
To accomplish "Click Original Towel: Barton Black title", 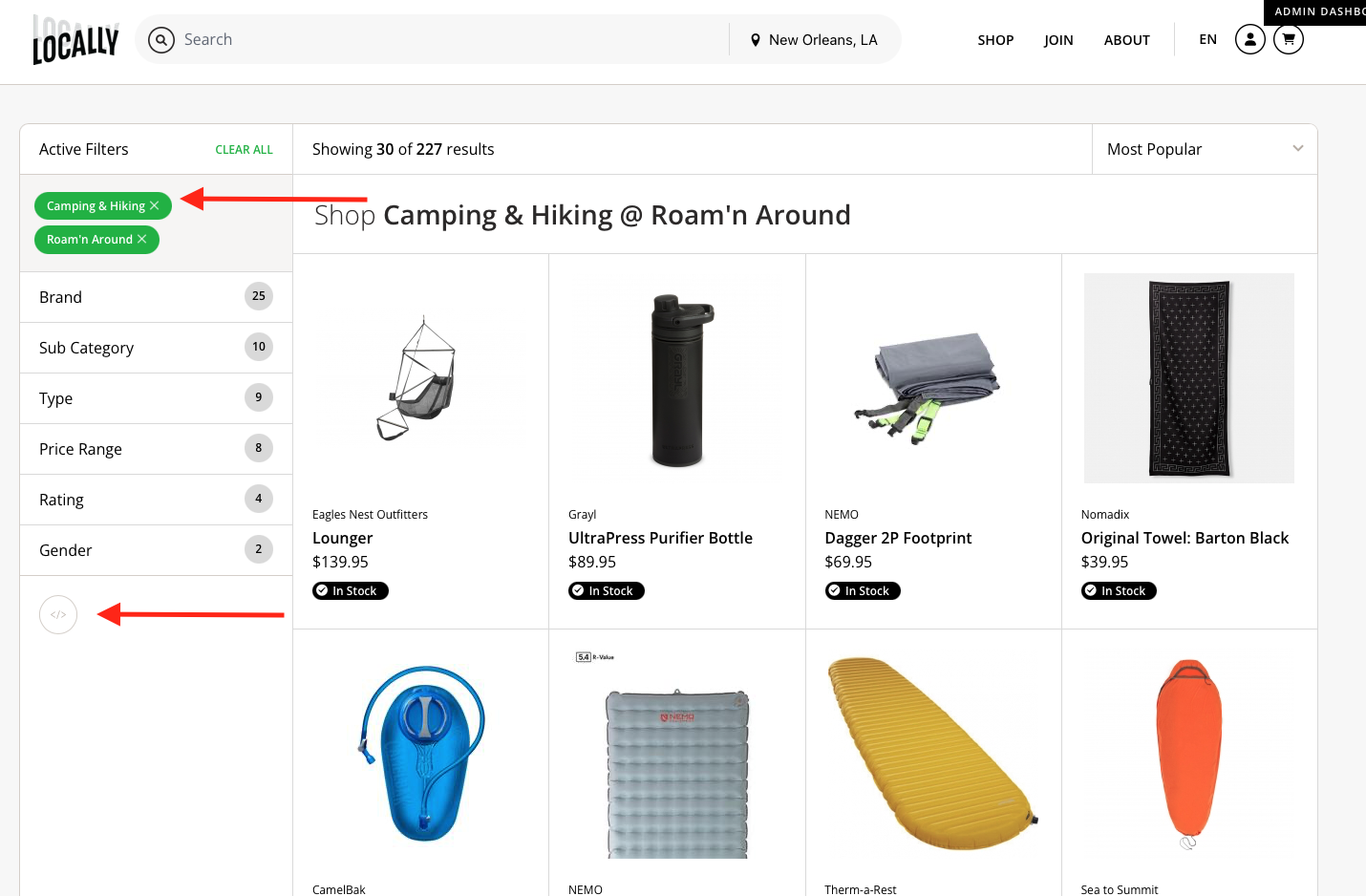I will click(x=1185, y=538).
